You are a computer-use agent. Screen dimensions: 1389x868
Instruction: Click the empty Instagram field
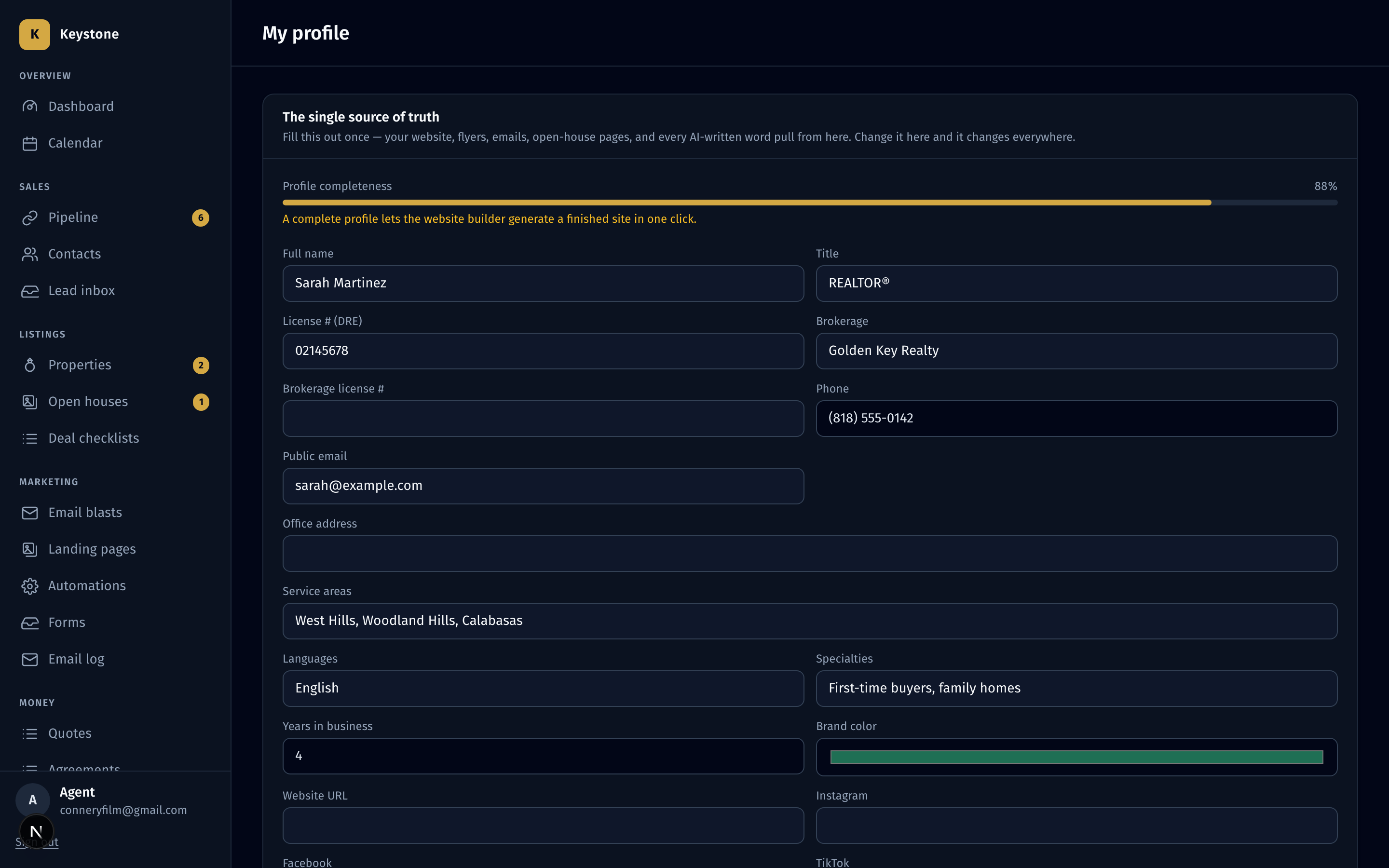[1076, 826]
